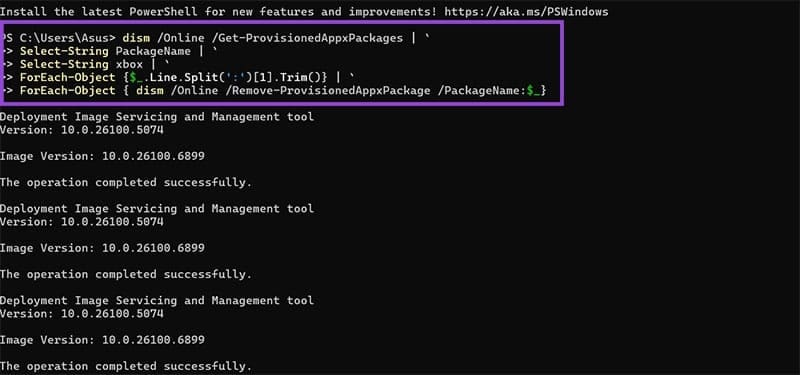Image resolution: width=800 pixels, height=375 pixels.
Task: Click first Version: 10.0.26100.5074 line
Action: tap(82, 130)
